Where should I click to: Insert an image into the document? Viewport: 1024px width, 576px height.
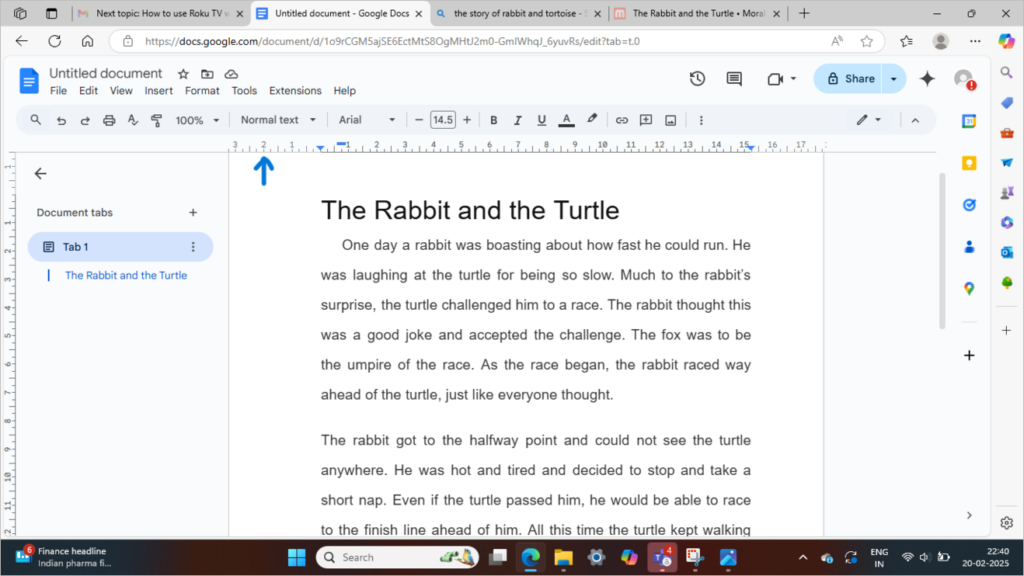coord(669,119)
